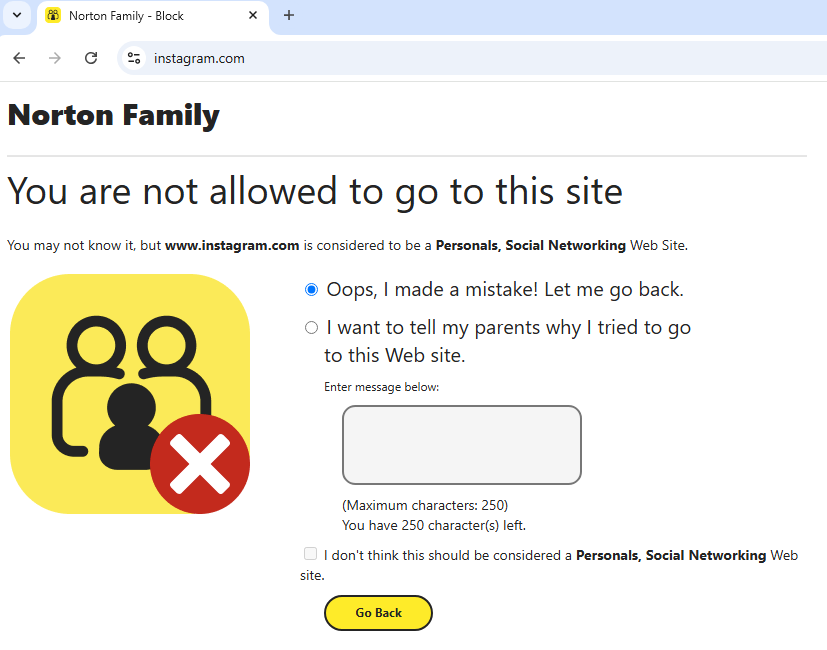Image resolution: width=827 pixels, height=650 pixels.
Task: Open the tab search dropdown arrow
Action: [17, 15]
